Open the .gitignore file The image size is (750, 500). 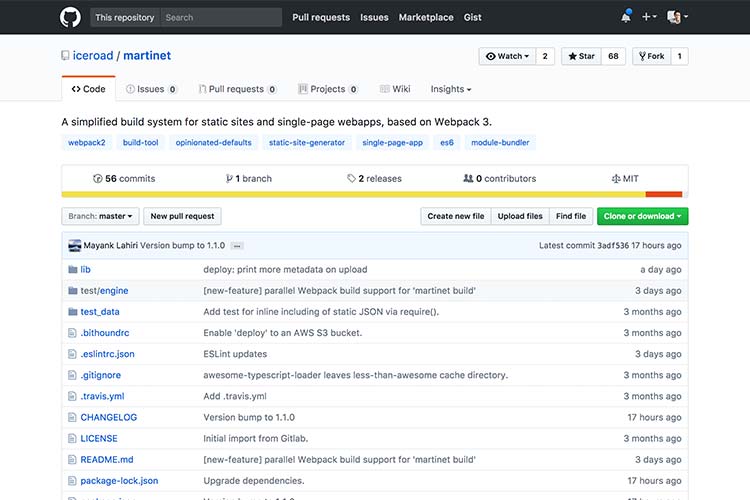100,375
